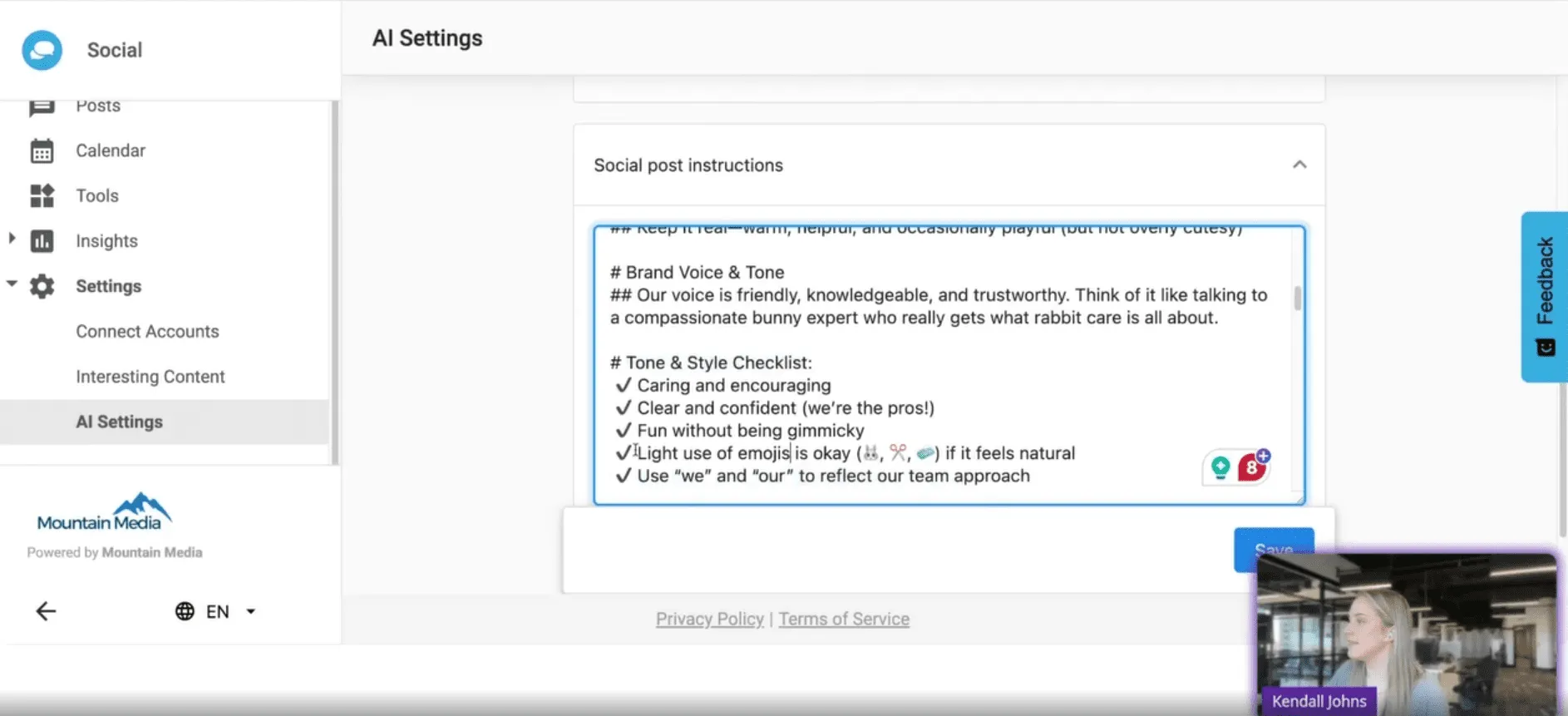
Task: Click the Insights bar chart icon
Action: pos(42,241)
